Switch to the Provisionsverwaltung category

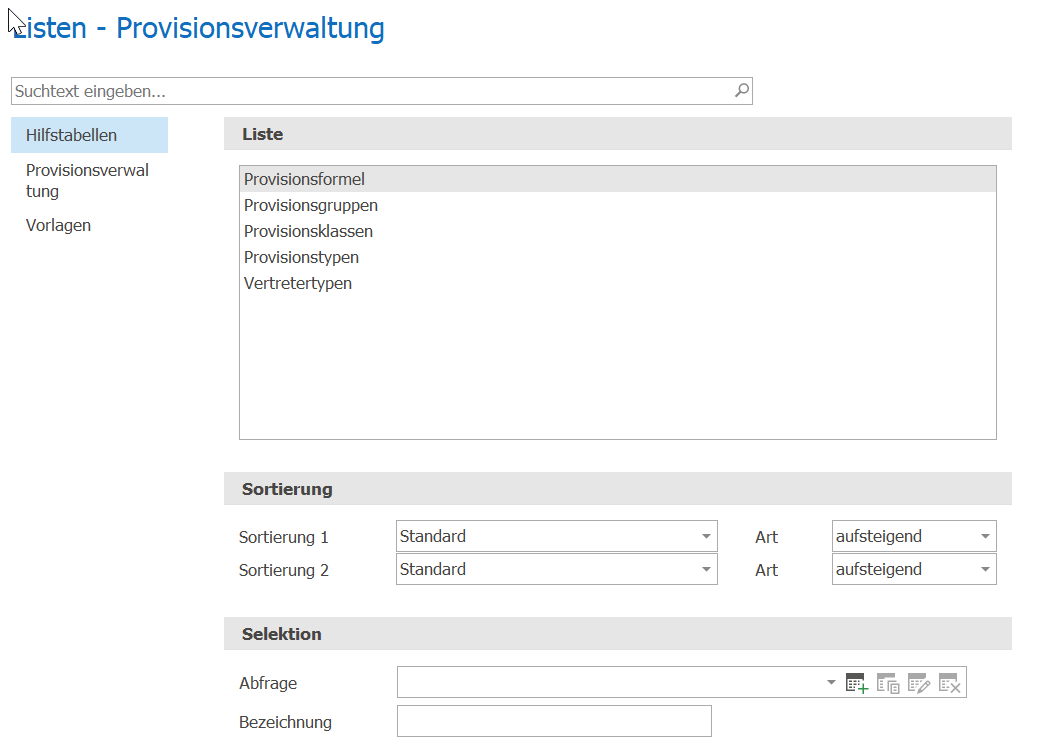[x=90, y=180]
